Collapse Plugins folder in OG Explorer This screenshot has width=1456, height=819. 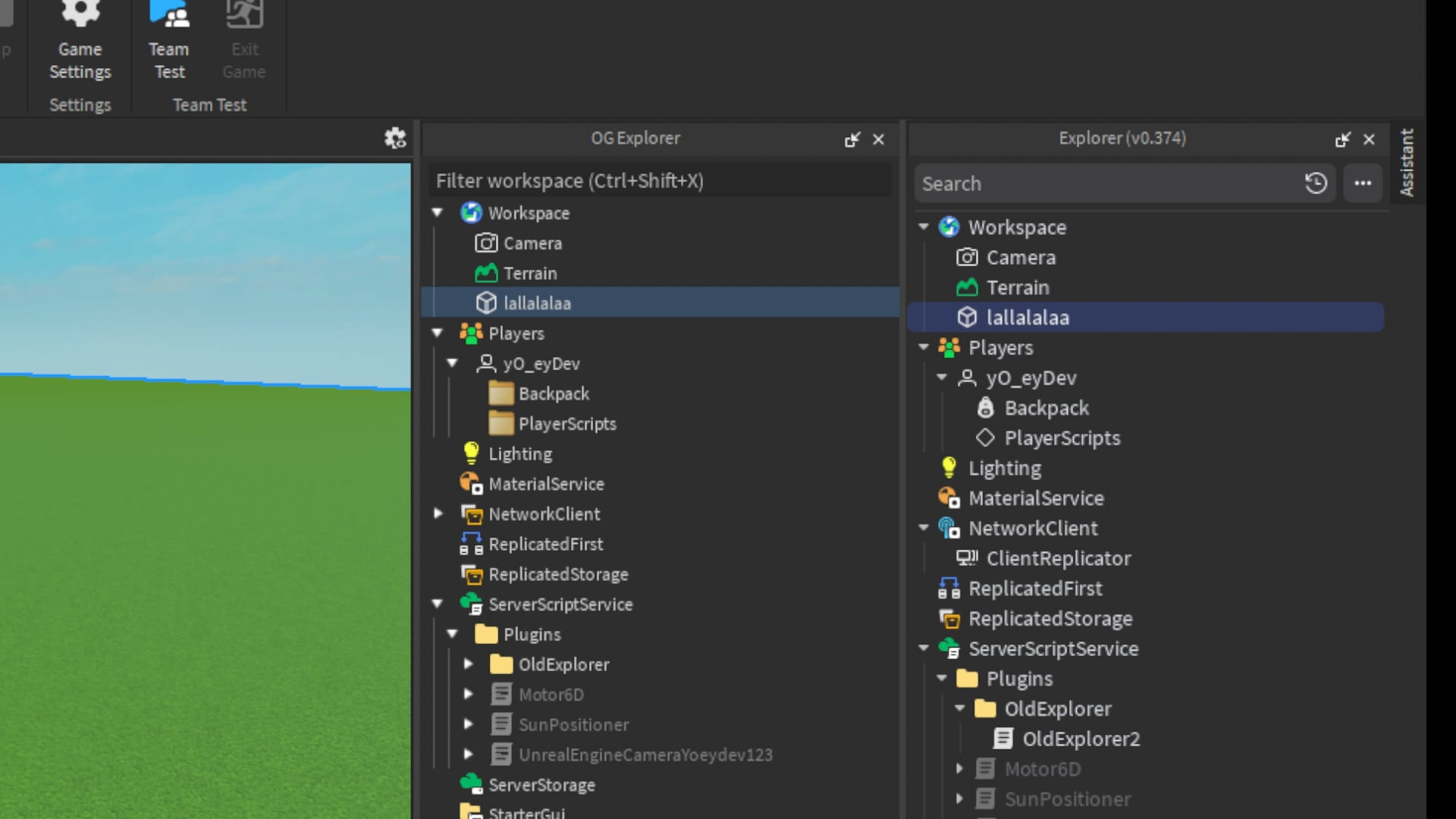(453, 634)
